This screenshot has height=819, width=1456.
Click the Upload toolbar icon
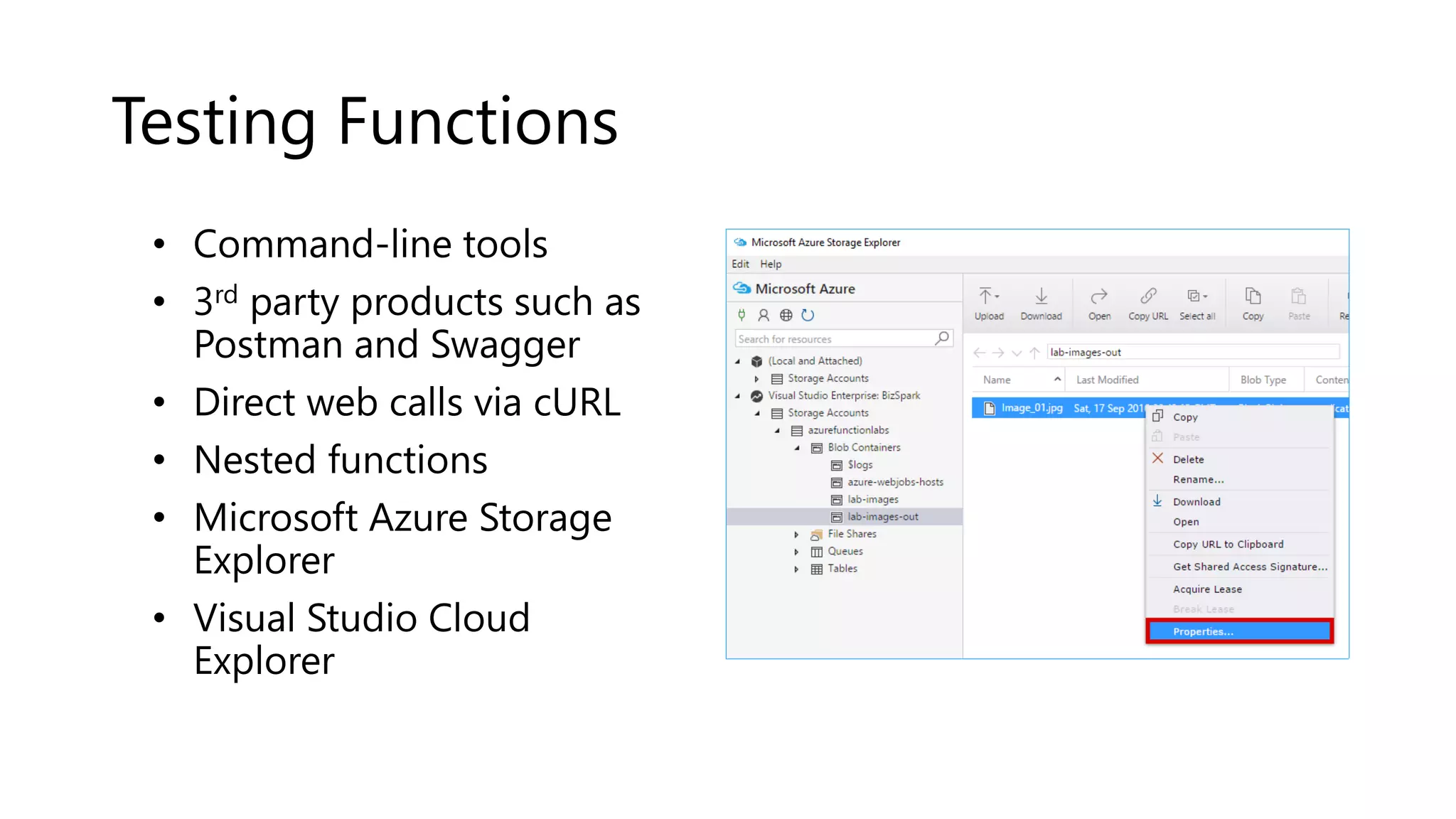click(x=988, y=304)
